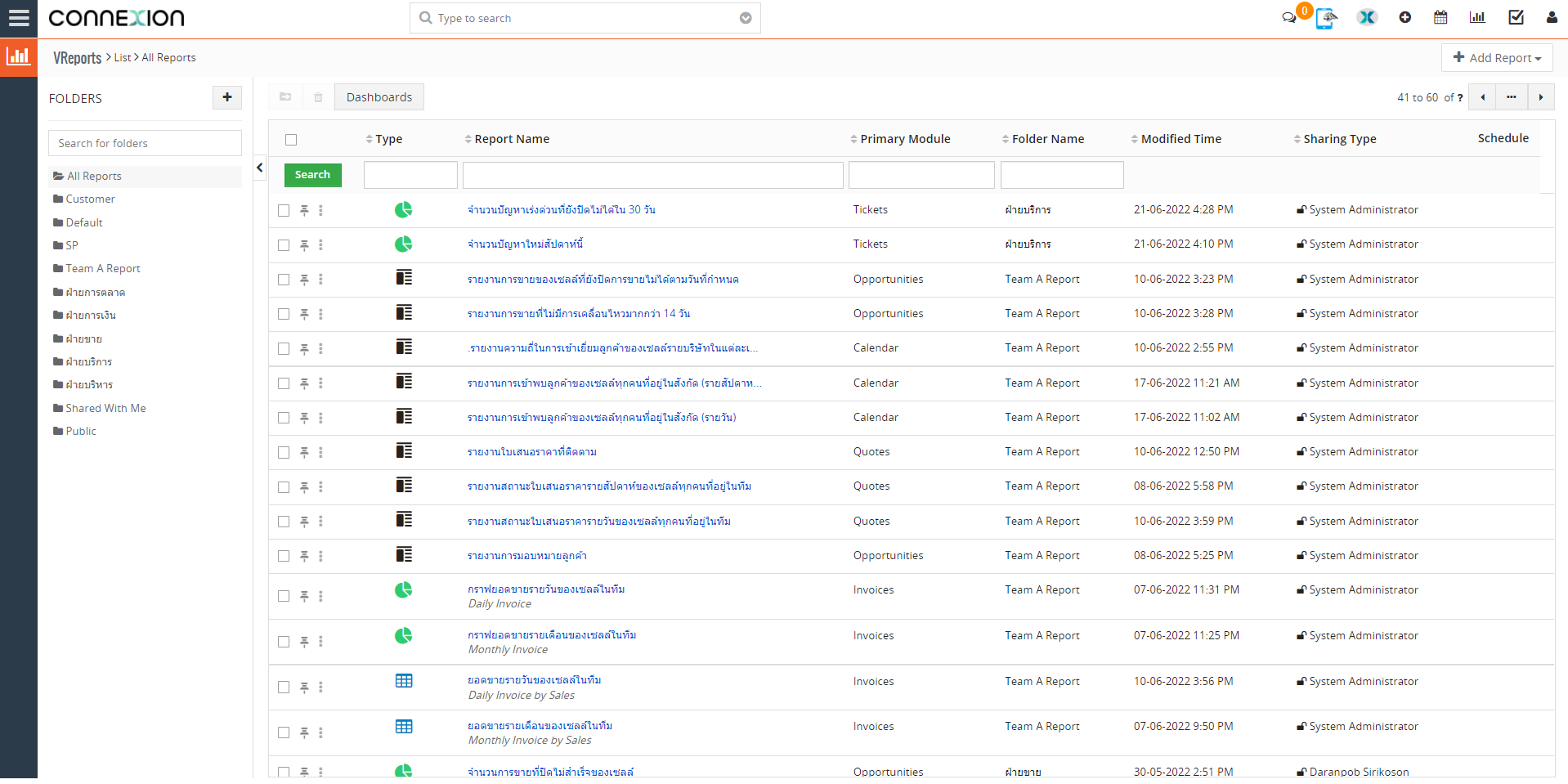1568x784 pixels.
Task: Open the Dashboards tab
Action: point(379,97)
